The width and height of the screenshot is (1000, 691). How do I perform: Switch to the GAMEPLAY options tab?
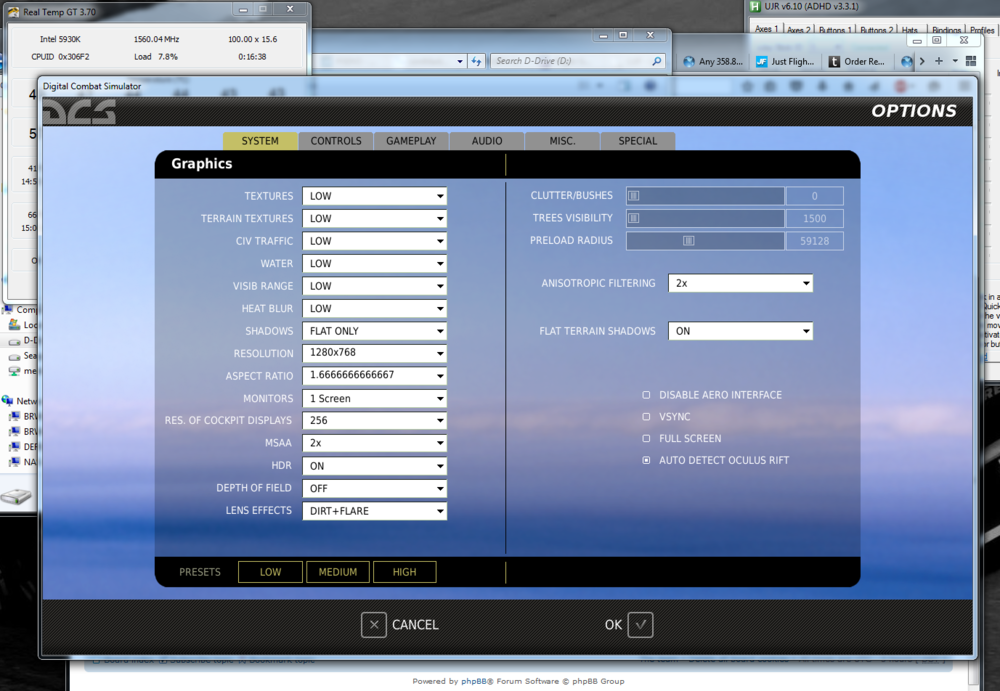[411, 141]
